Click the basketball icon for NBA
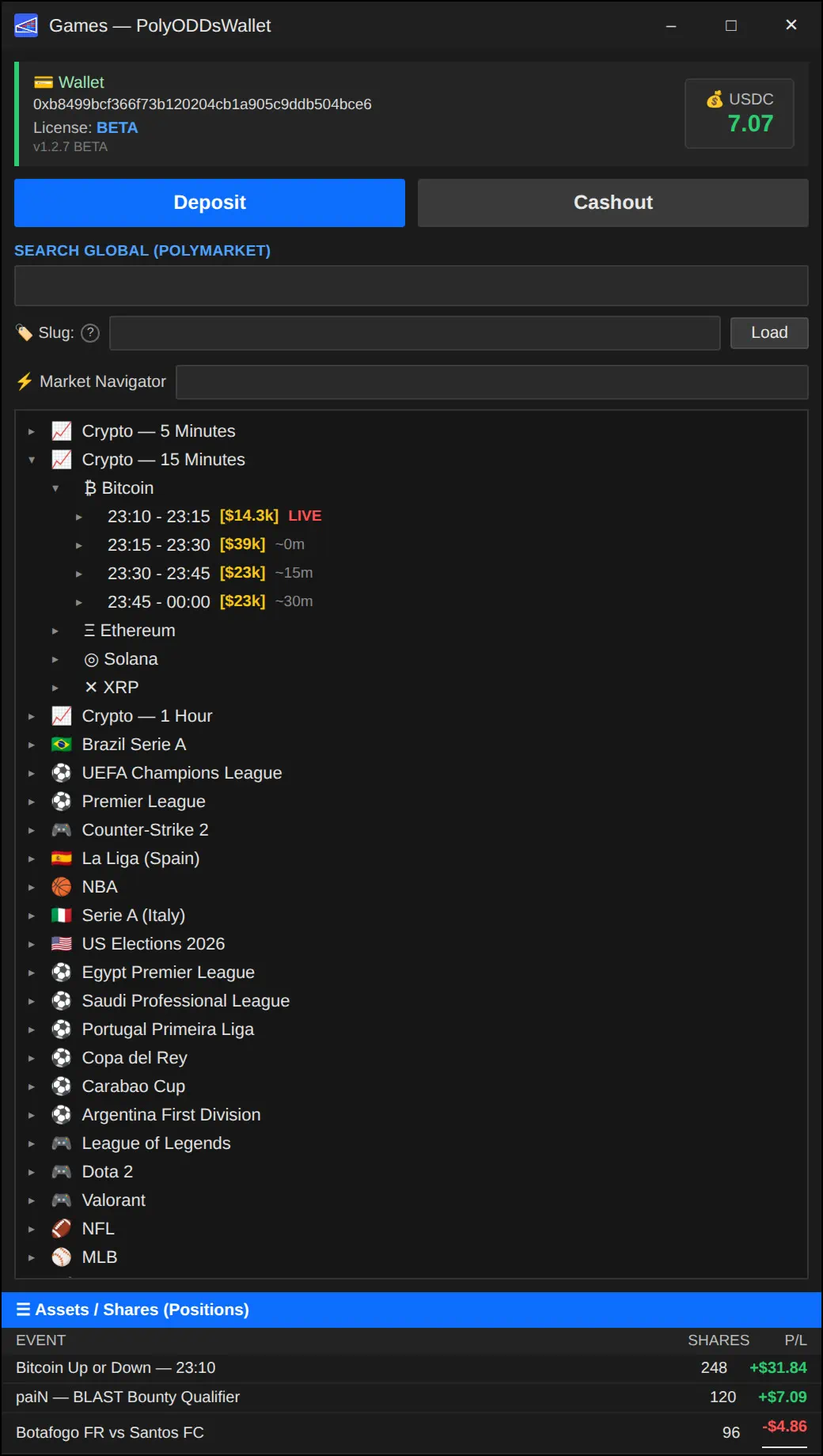Image resolution: width=823 pixels, height=1456 pixels. [x=62, y=887]
